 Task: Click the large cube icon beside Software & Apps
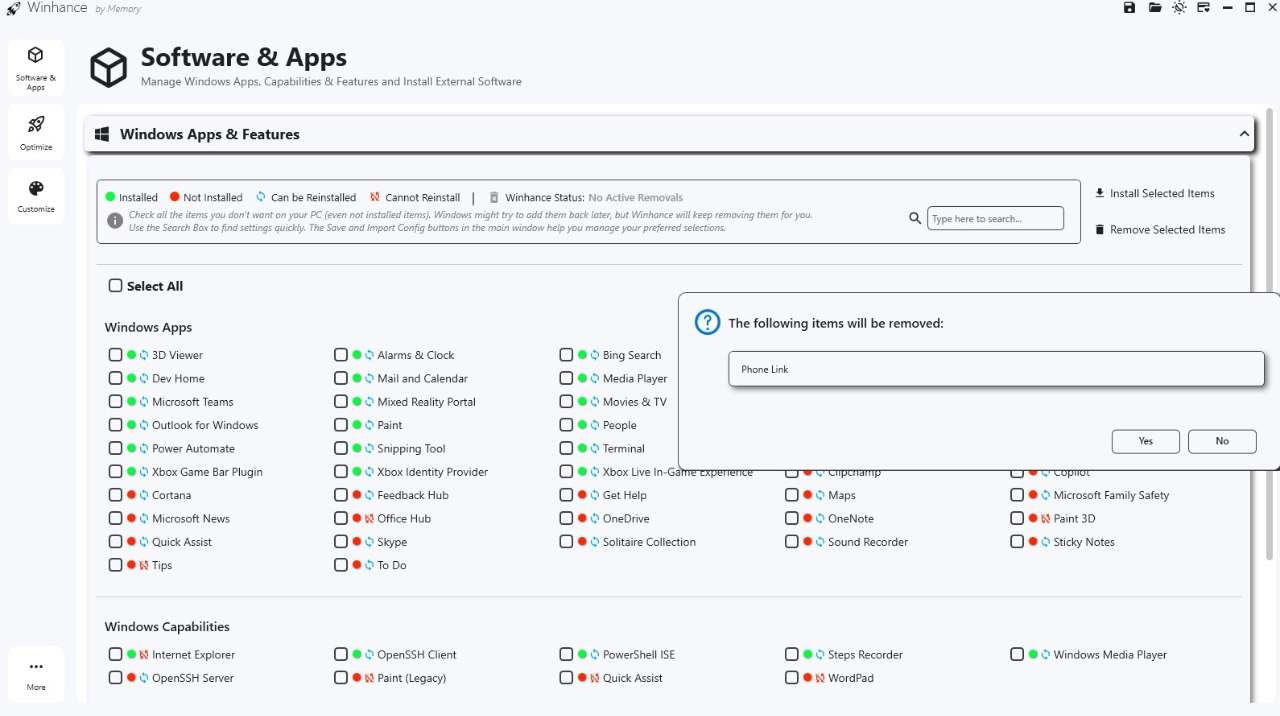(x=108, y=68)
